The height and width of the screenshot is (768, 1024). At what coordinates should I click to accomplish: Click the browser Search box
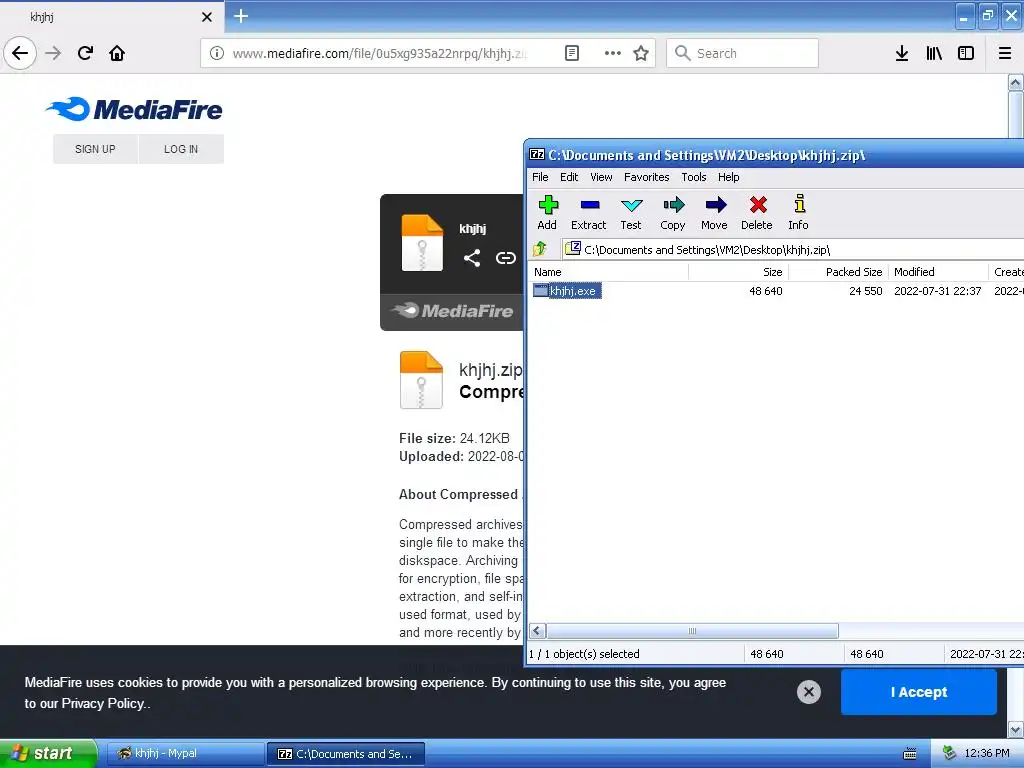743,53
